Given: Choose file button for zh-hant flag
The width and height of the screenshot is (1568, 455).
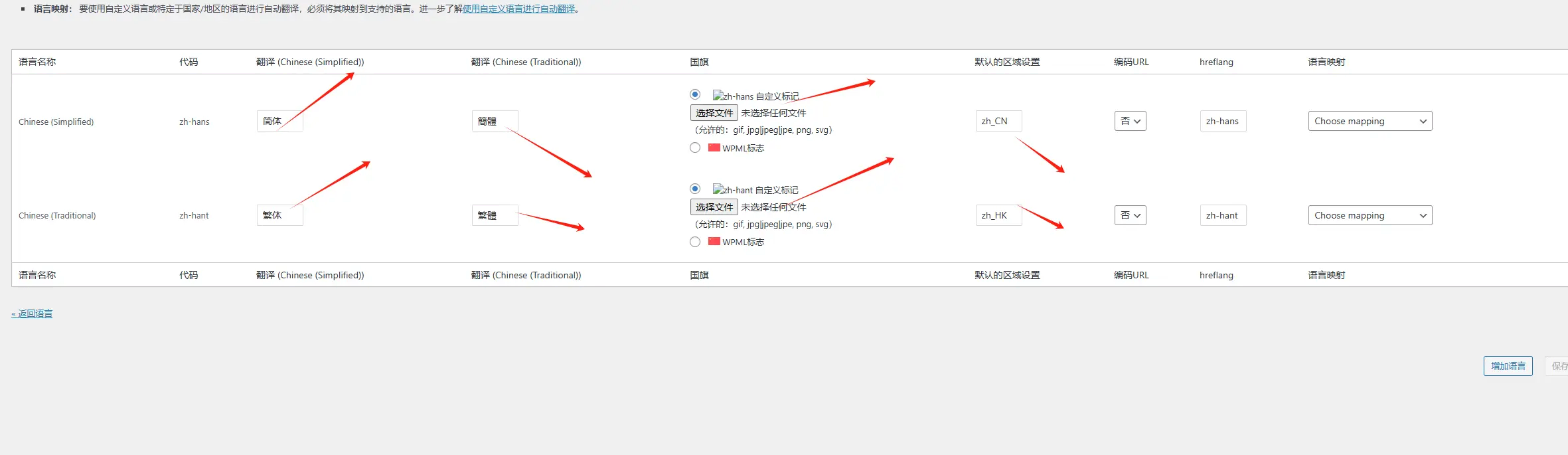Looking at the screenshot, I should point(714,207).
